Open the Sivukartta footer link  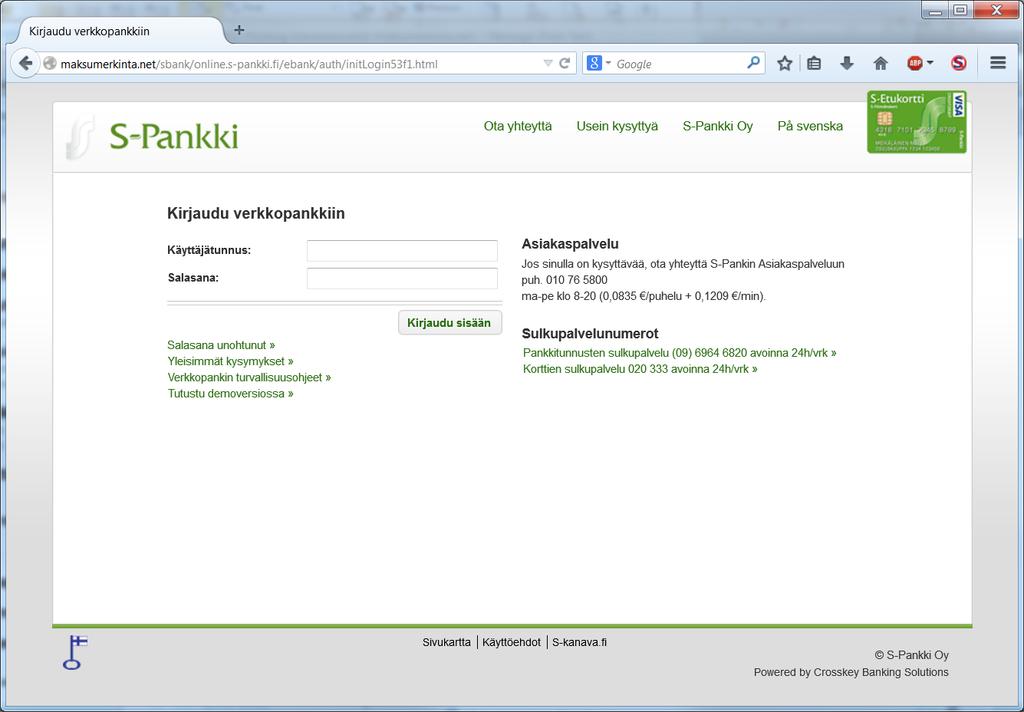click(446, 642)
